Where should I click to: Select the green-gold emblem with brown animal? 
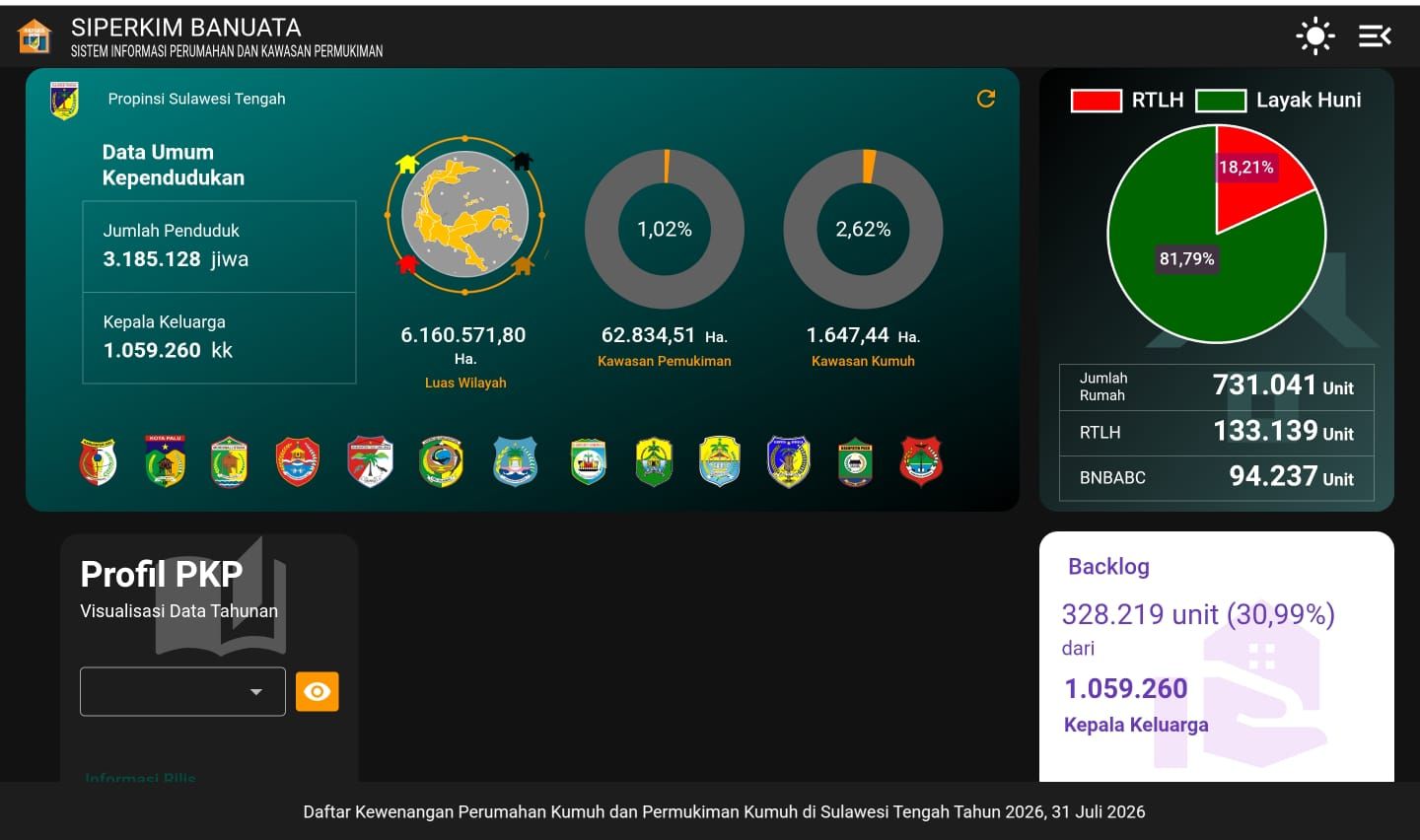point(229,461)
